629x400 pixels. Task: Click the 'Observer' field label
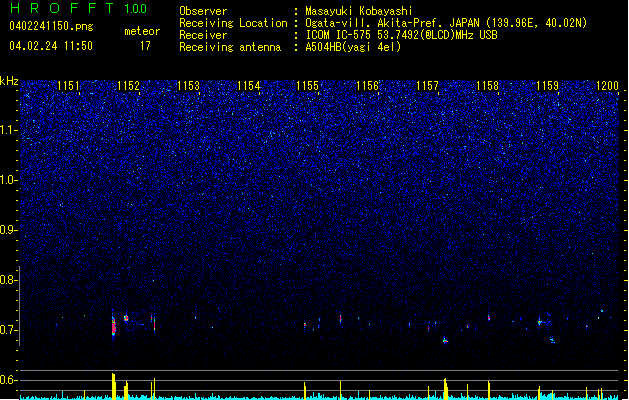point(203,11)
